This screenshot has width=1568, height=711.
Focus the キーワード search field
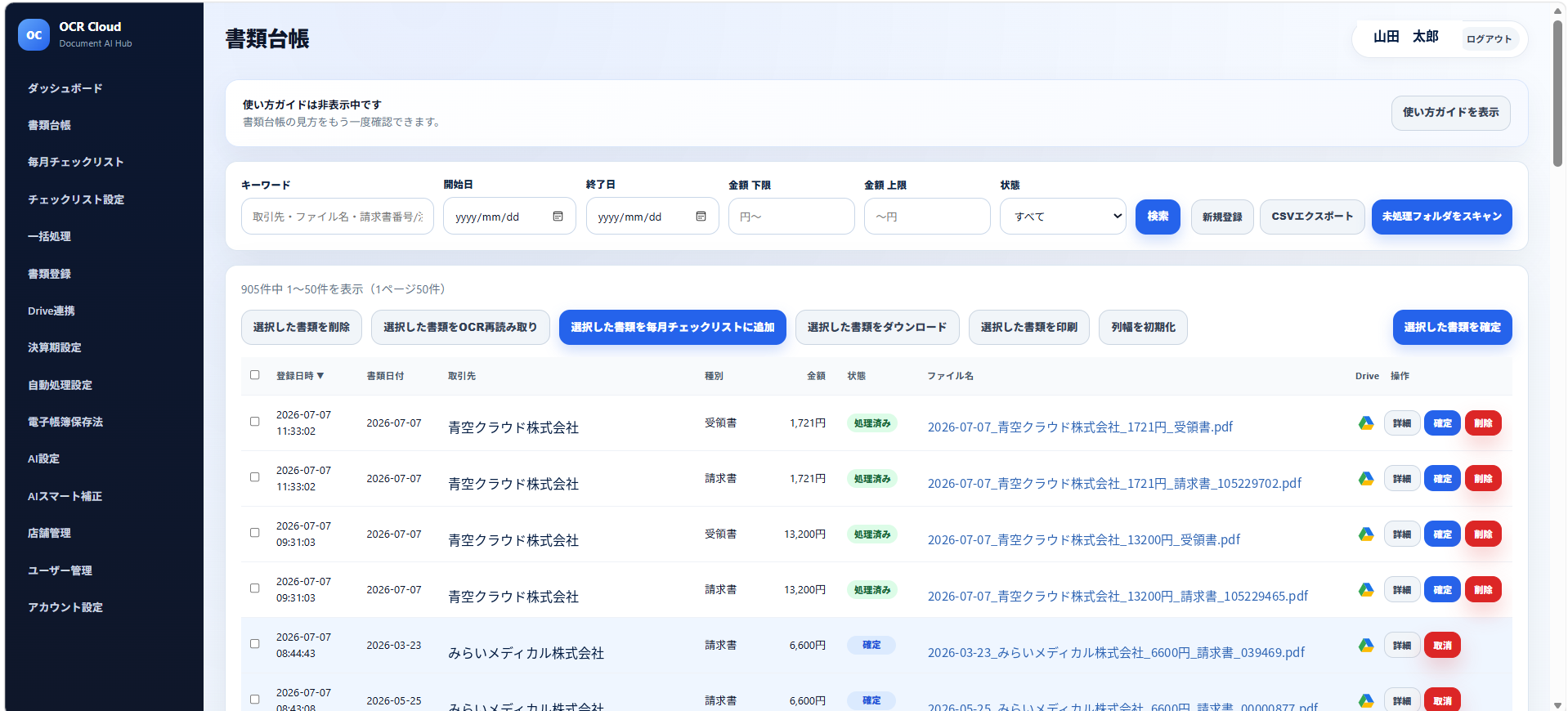pos(337,217)
